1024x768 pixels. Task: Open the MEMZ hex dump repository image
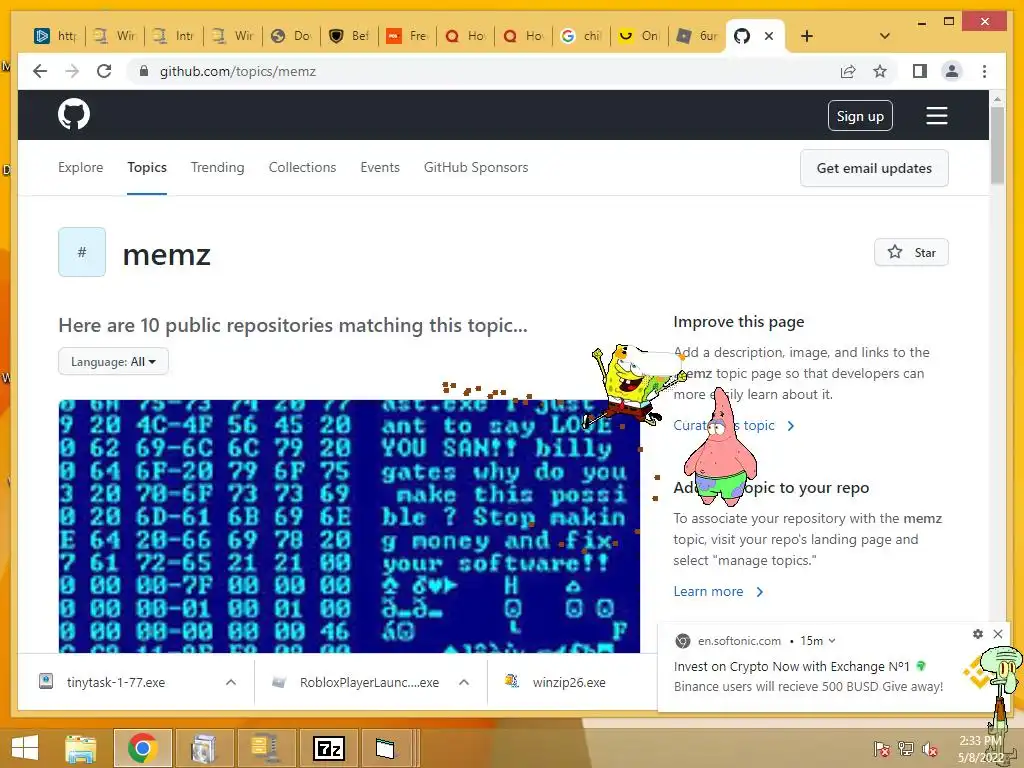point(349,526)
